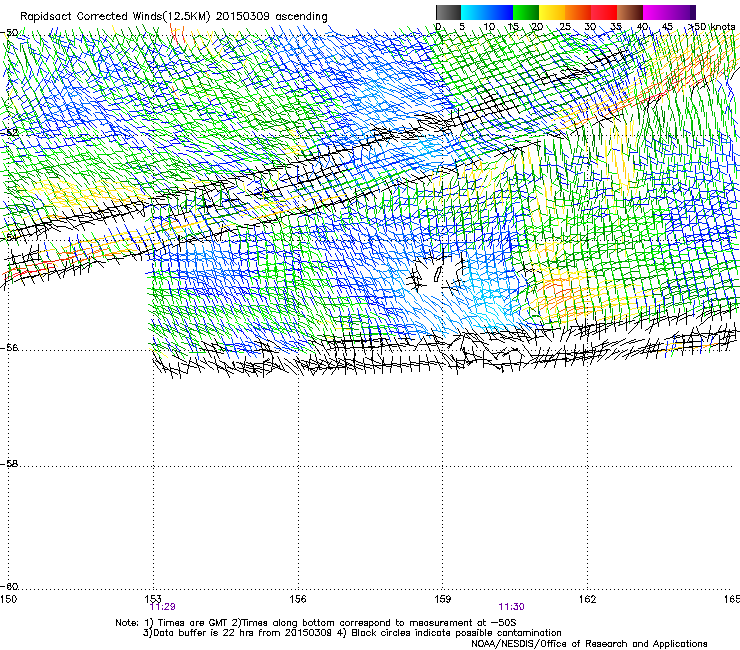
Task: Click the gray 0-5 knots color segment
Action: [448, 12]
